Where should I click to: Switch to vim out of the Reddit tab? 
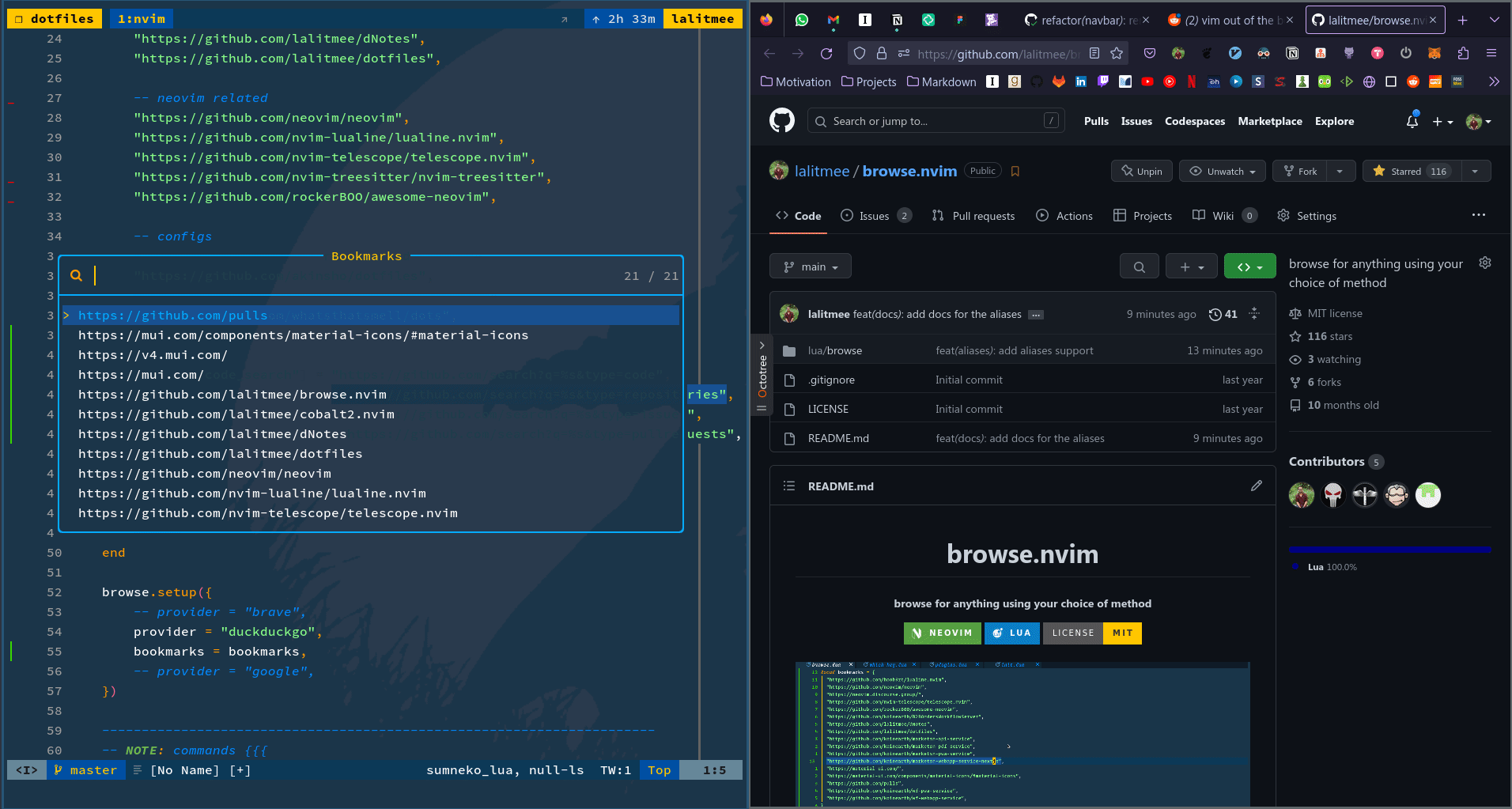tap(1230, 20)
